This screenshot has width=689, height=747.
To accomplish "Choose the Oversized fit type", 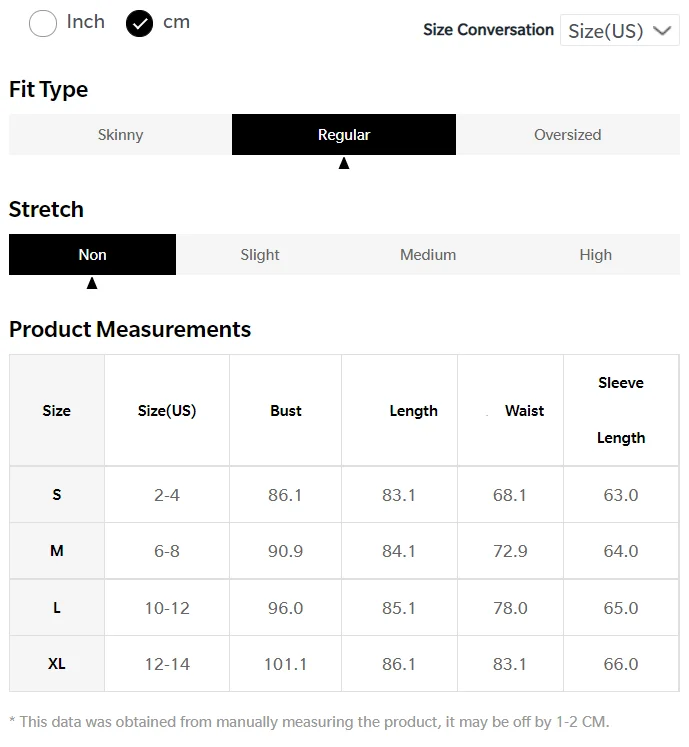I will [567, 135].
